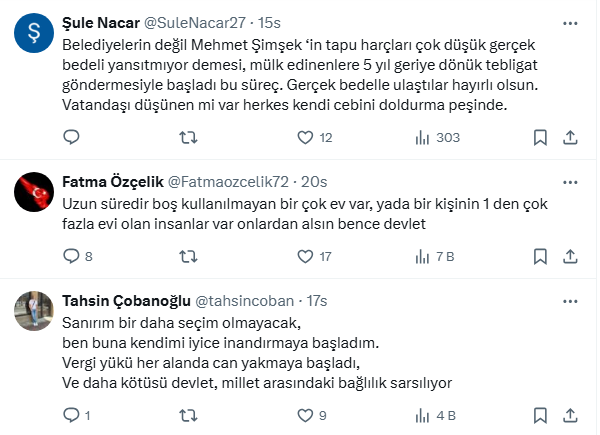Reply to Tahsin Çobanoğlu's tweet
600x435 pixels.
pos(71,415)
